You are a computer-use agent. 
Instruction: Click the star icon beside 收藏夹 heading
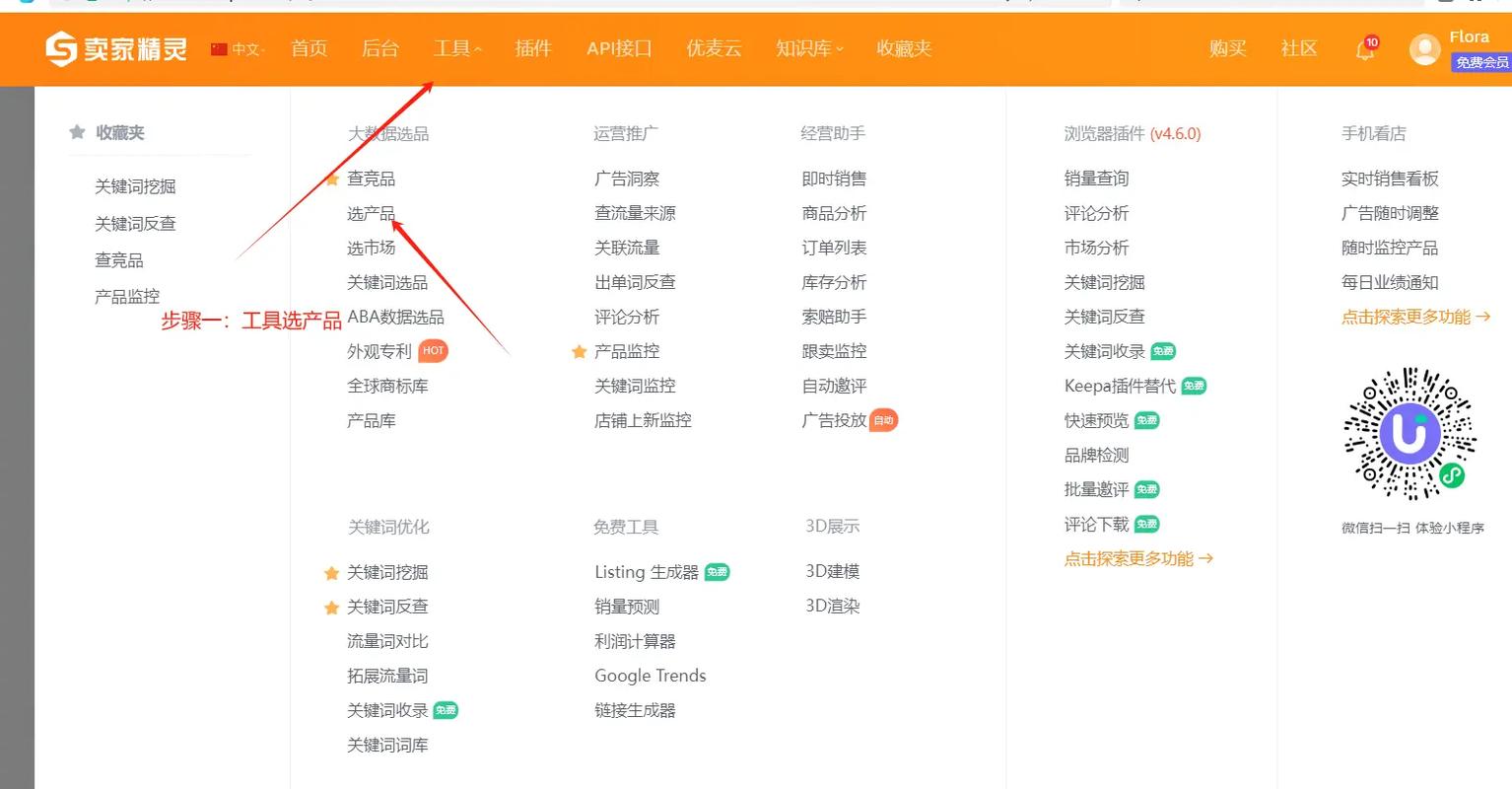[77, 131]
